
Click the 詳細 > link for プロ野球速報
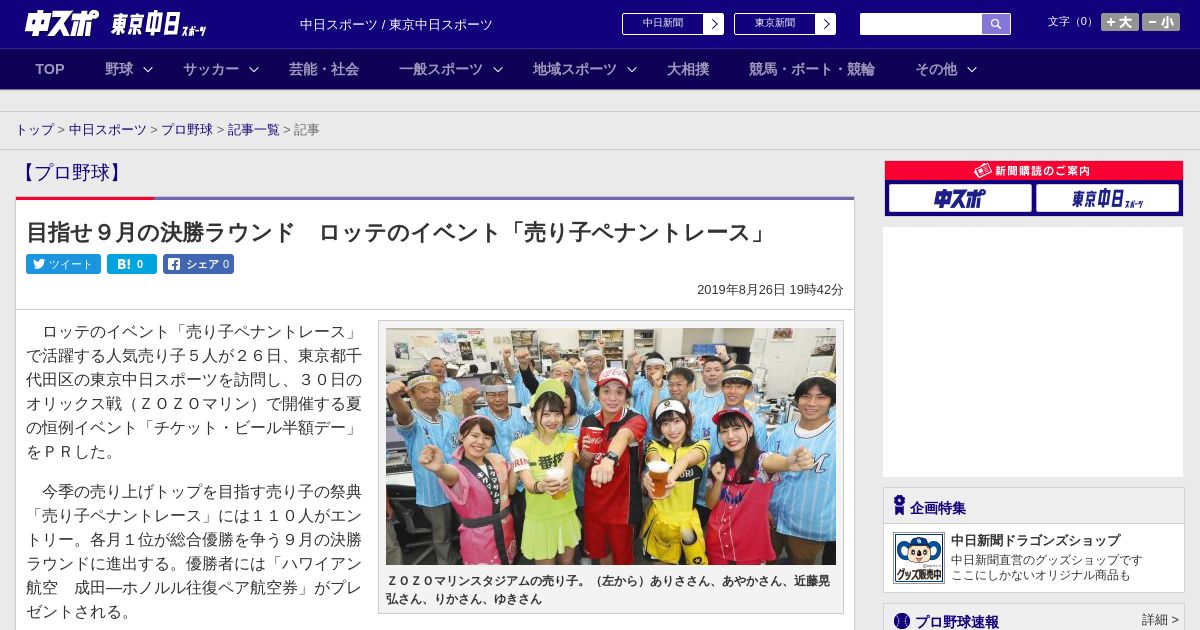[x=1160, y=620]
